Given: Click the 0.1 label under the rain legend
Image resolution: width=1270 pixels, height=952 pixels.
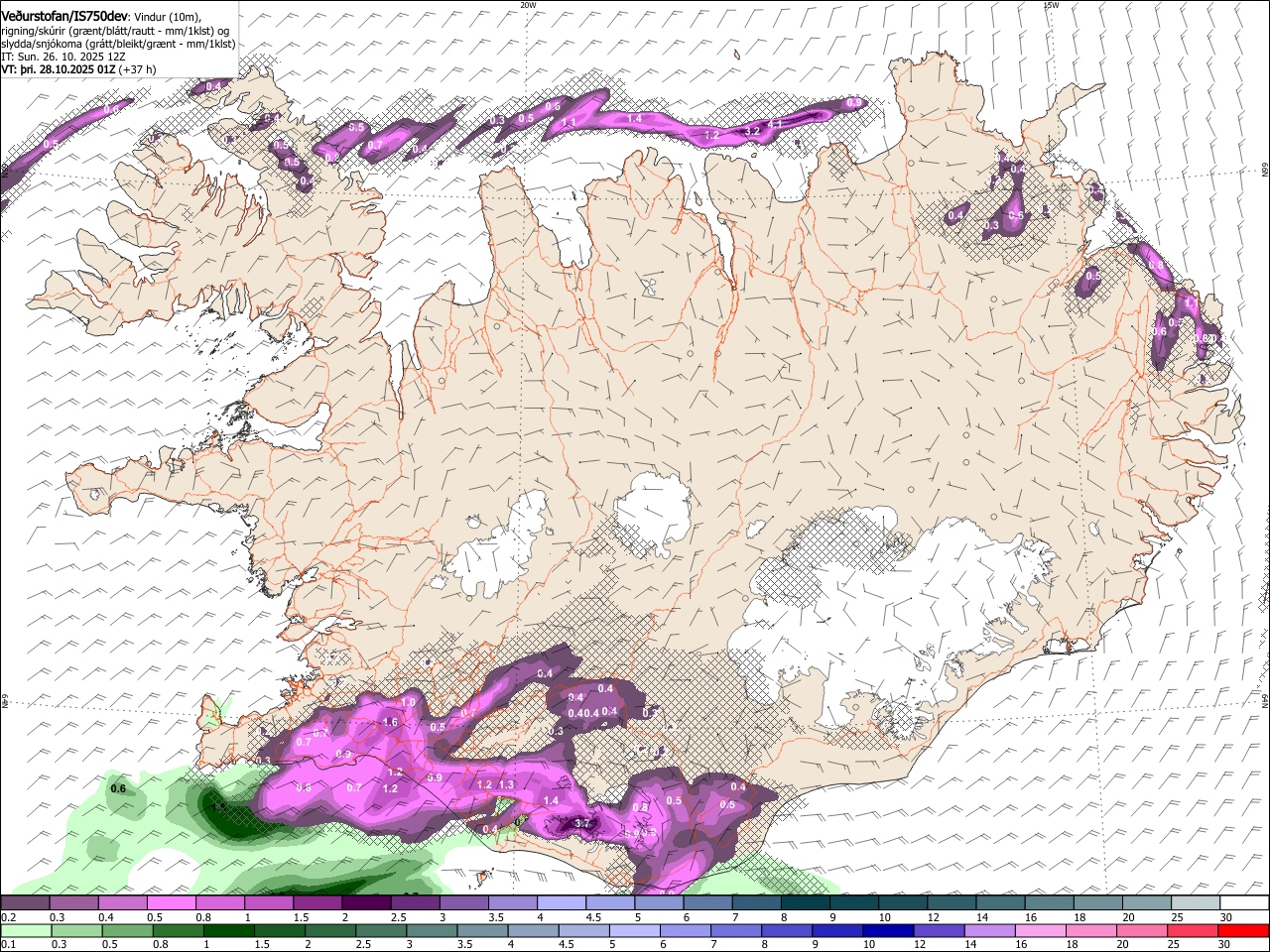Looking at the screenshot, I should [8, 945].
